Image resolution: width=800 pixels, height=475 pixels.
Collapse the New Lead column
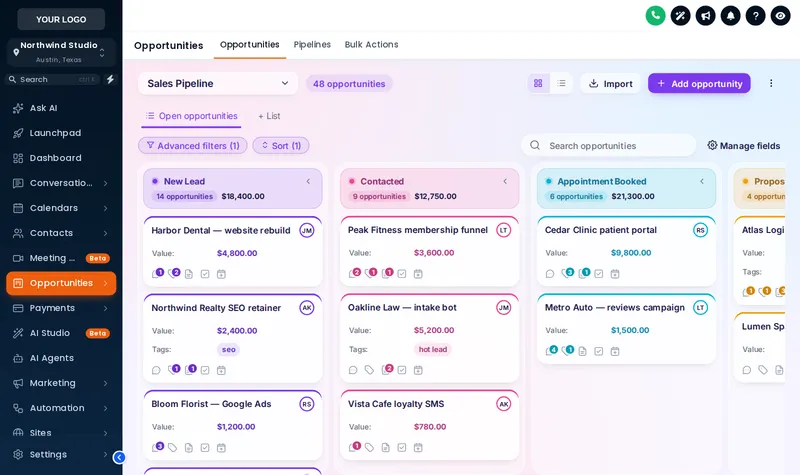point(308,181)
